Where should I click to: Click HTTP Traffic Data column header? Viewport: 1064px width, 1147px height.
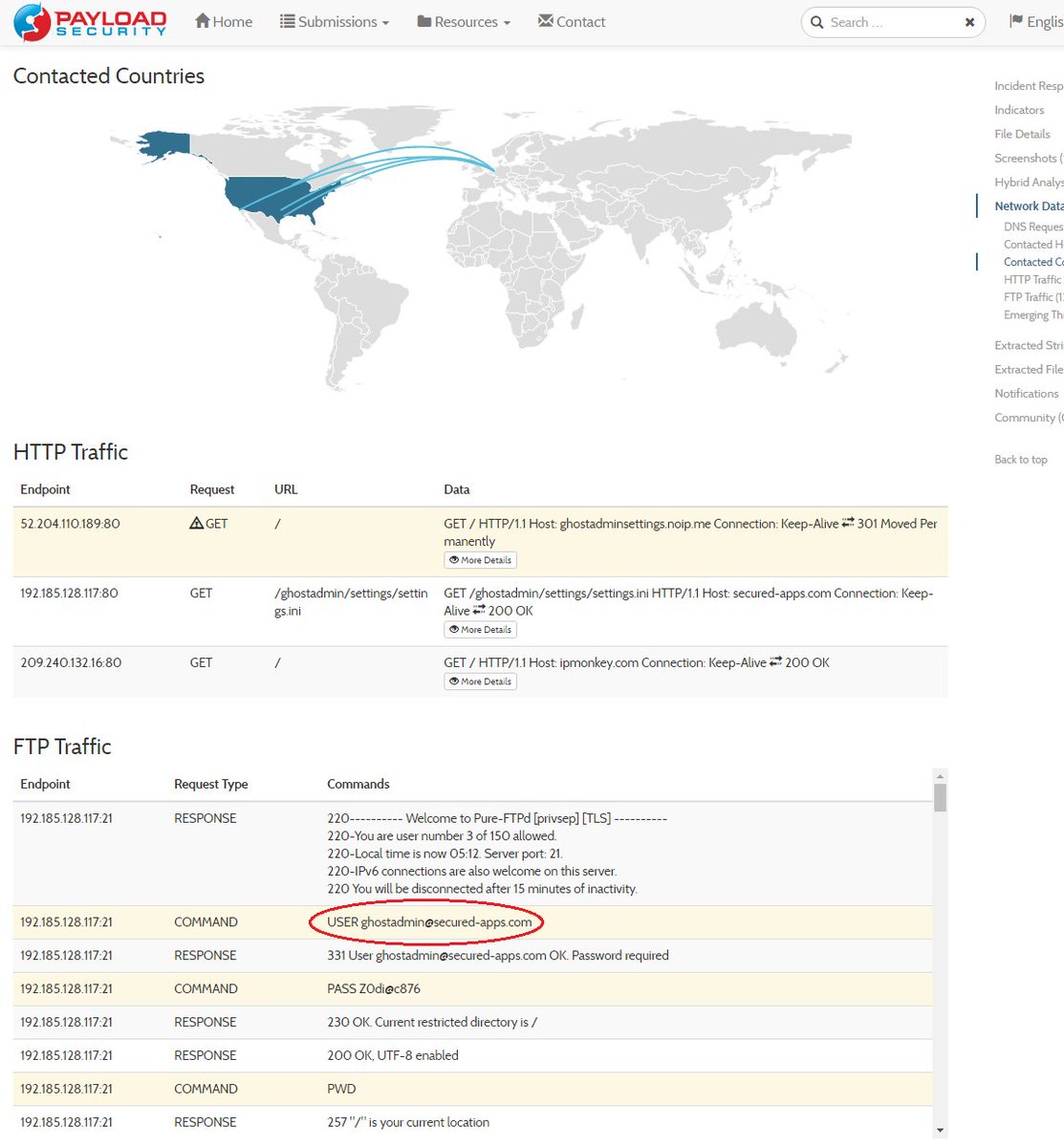tap(457, 489)
